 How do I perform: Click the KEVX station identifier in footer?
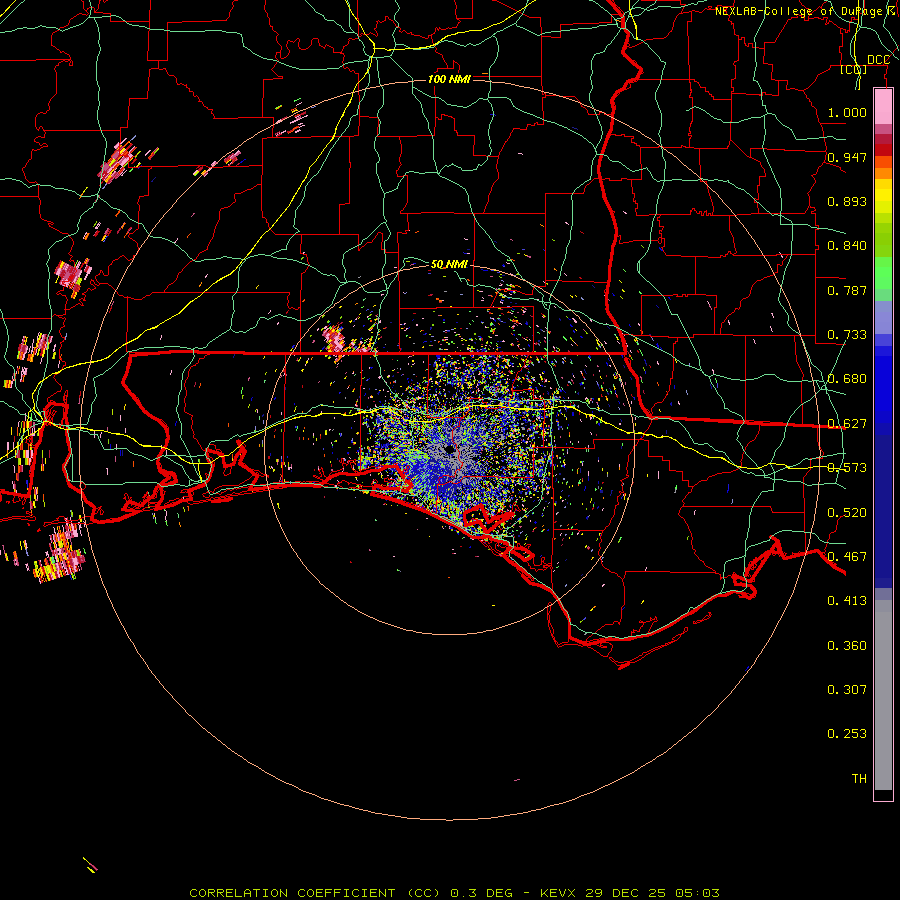[557, 893]
